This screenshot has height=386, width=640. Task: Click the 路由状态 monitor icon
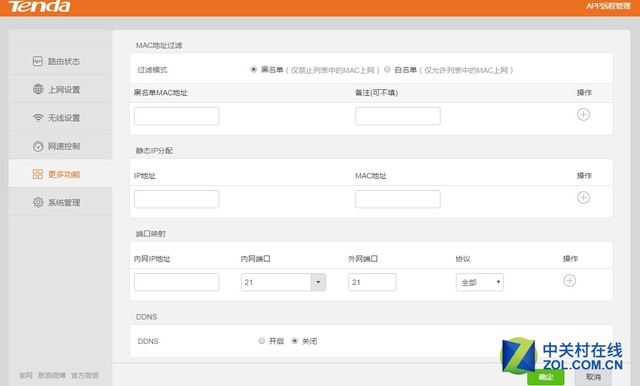point(38,61)
